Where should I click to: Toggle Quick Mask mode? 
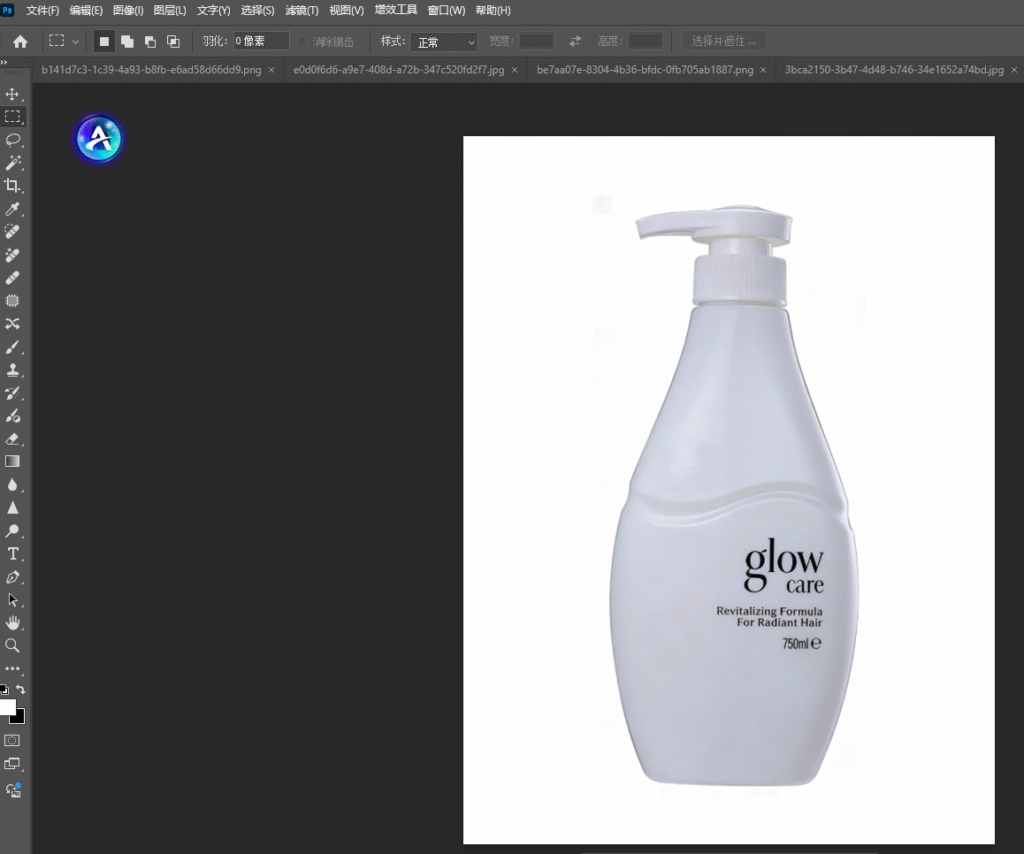[x=13, y=740]
